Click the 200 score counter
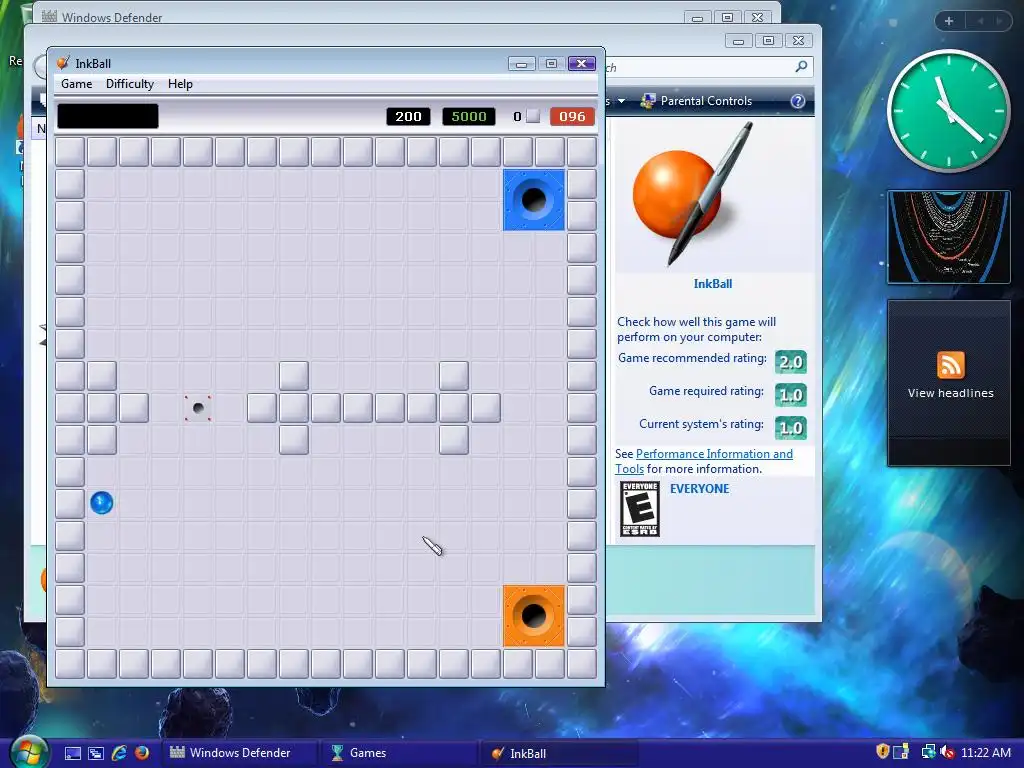1024x768 pixels. coord(408,116)
